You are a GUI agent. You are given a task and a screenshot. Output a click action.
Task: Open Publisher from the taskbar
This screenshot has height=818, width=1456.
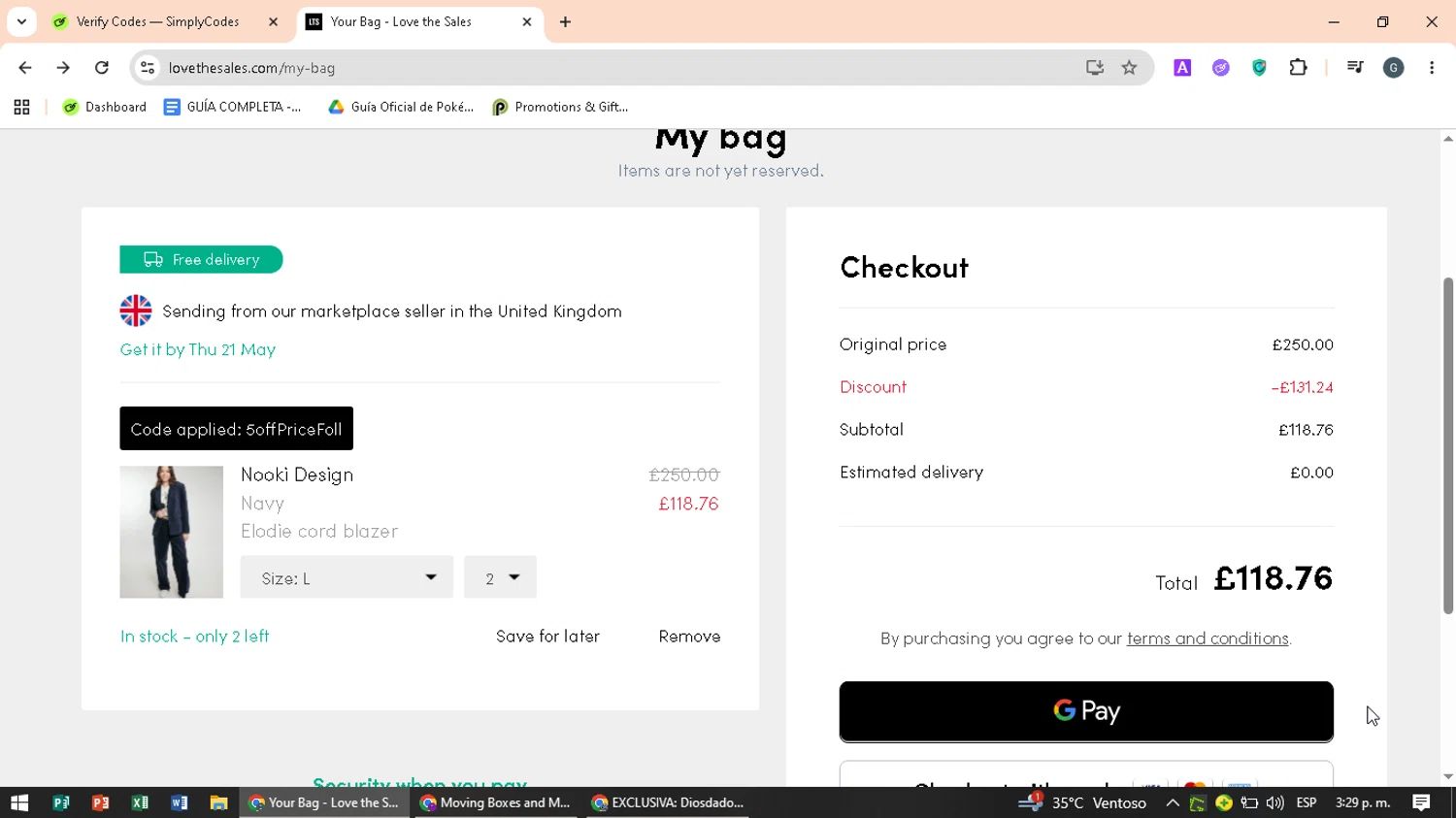(61, 802)
